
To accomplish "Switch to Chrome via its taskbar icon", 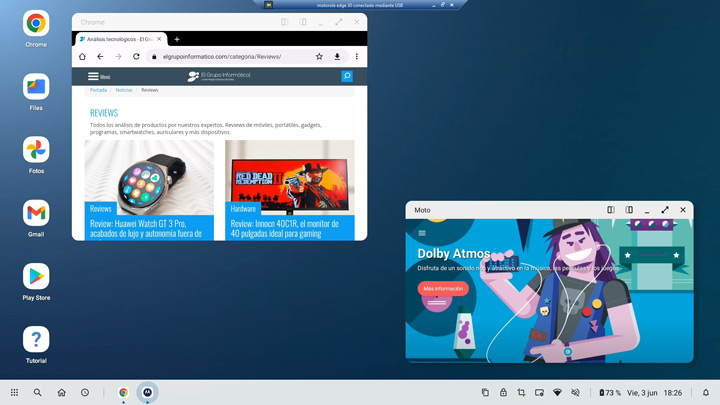I will pyautogui.click(x=123, y=393).
